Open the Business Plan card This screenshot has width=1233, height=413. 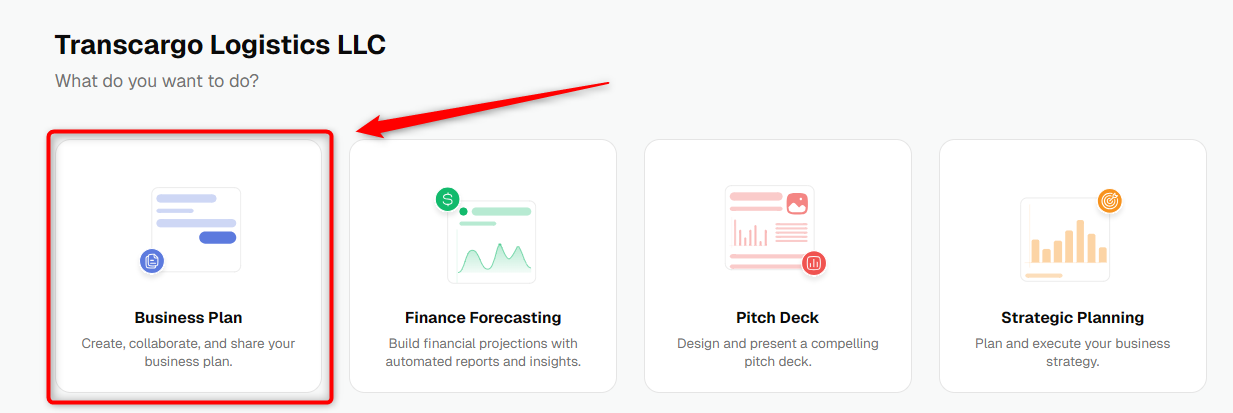189,265
